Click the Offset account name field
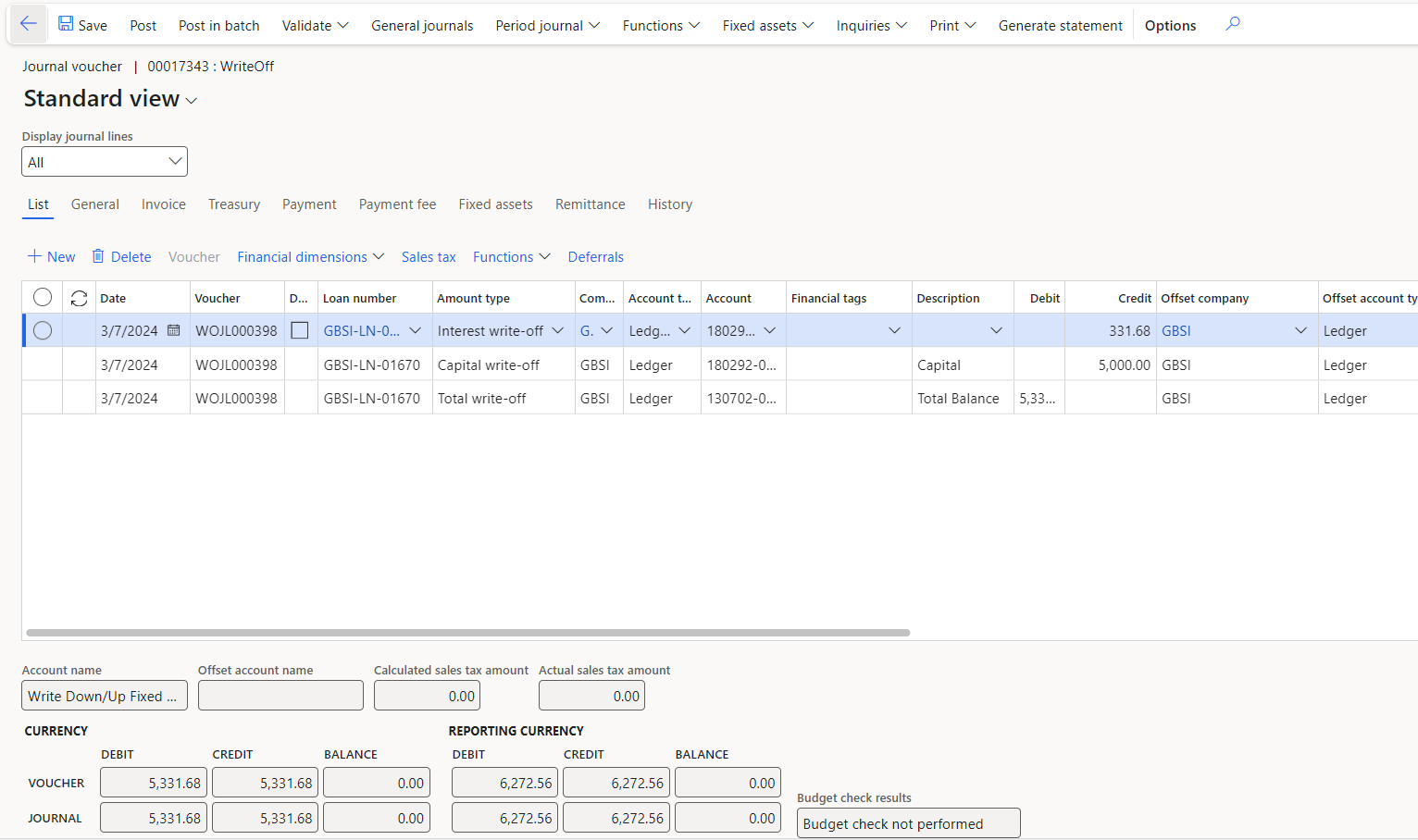The image size is (1418, 840). point(280,696)
